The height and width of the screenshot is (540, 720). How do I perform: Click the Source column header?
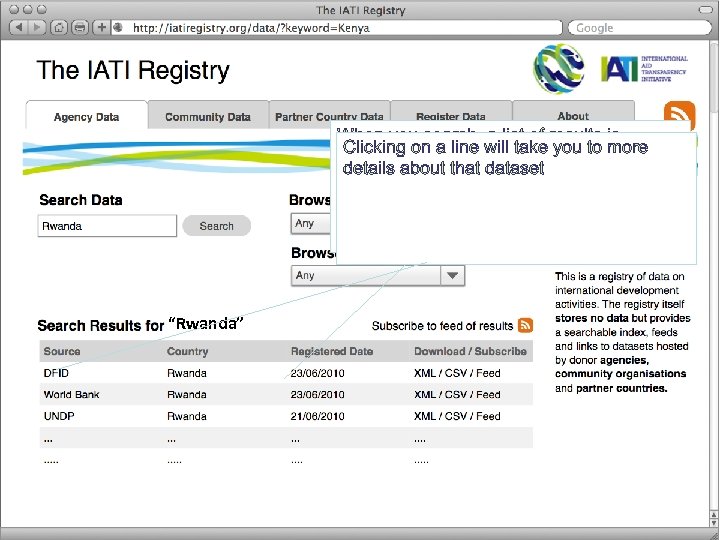tap(62, 351)
